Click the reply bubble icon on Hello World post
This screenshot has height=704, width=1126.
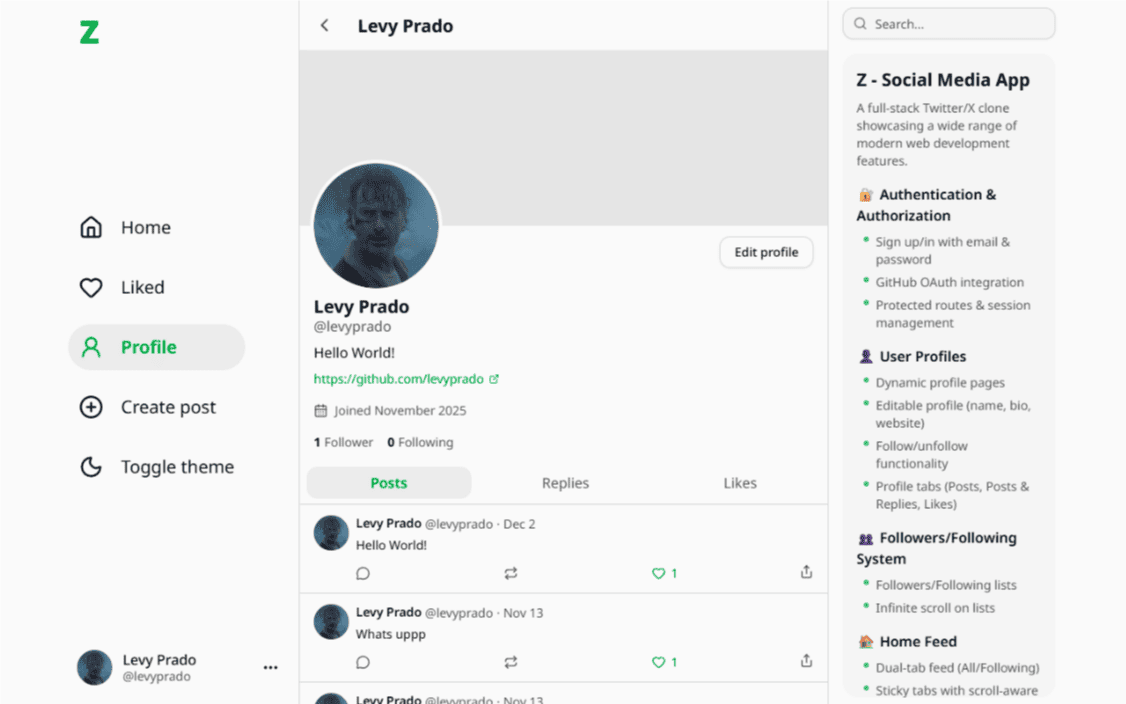[363, 573]
